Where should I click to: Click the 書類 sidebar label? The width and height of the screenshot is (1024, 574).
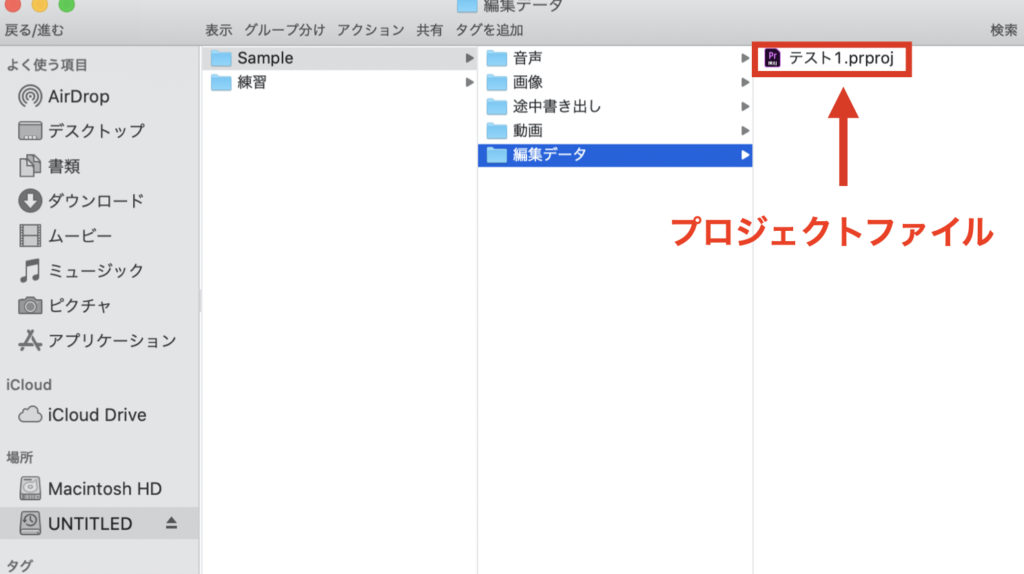[64, 166]
